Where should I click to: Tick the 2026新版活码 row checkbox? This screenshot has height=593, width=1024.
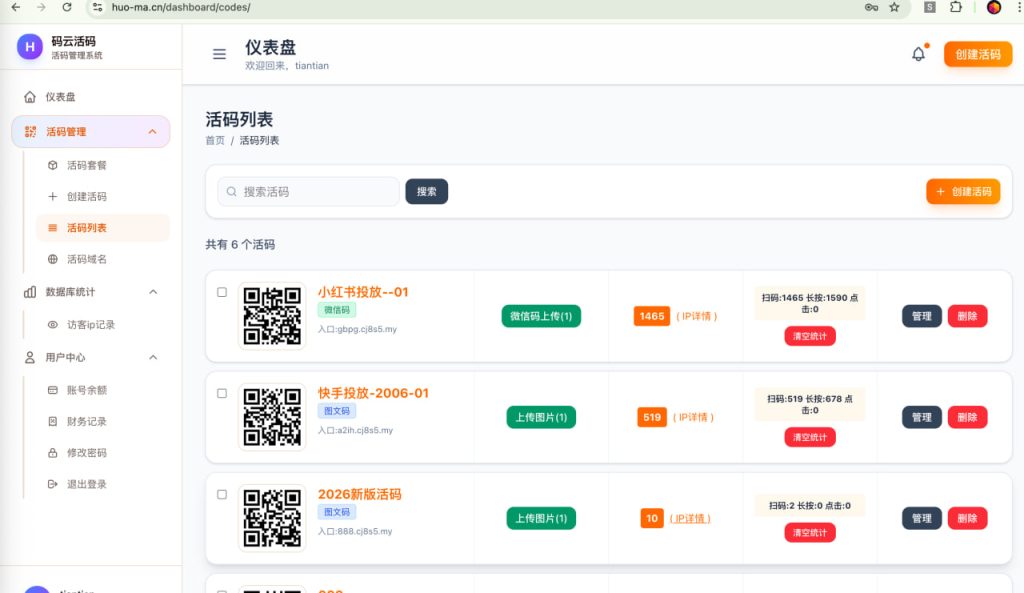pos(222,494)
